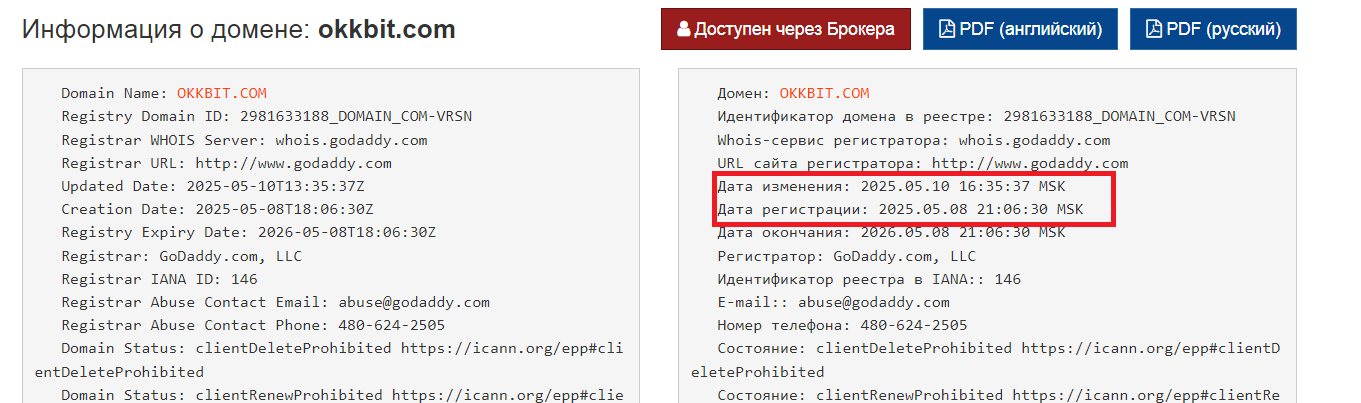Click the Registry Expiry Date line
This screenshot has width=1361, height=403.
(249, 232)
